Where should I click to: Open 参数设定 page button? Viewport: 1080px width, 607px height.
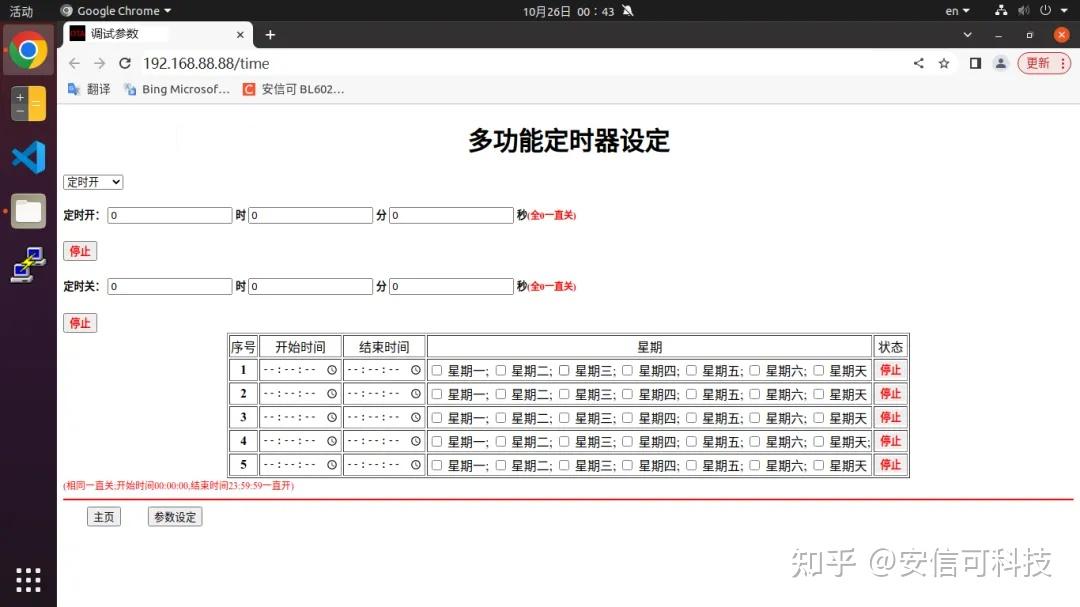tap(175, 517)
